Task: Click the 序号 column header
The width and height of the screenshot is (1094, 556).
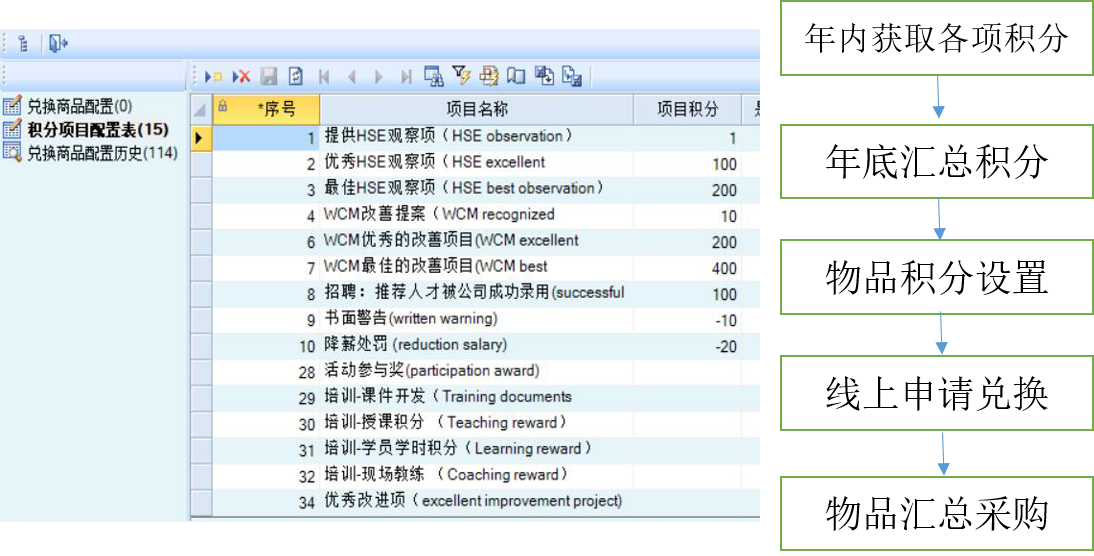Action: 275,109
